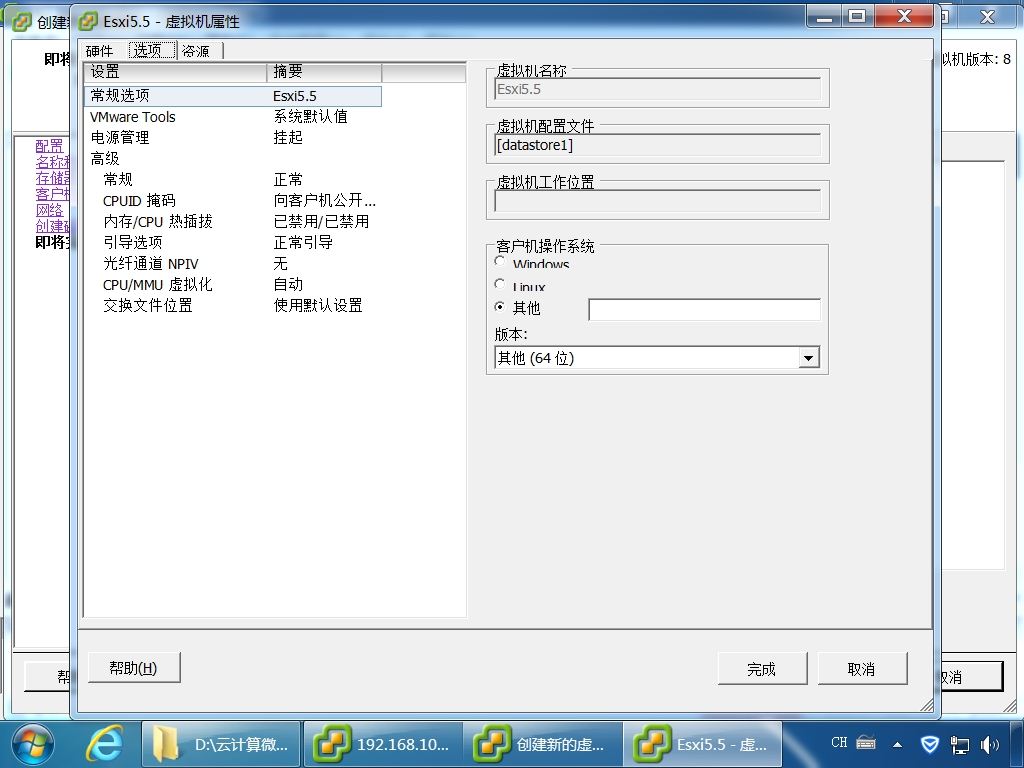Launch Internet Explorer from the taskbar
This screenshot has height=768, width=1024.
(x=105, y=744)
